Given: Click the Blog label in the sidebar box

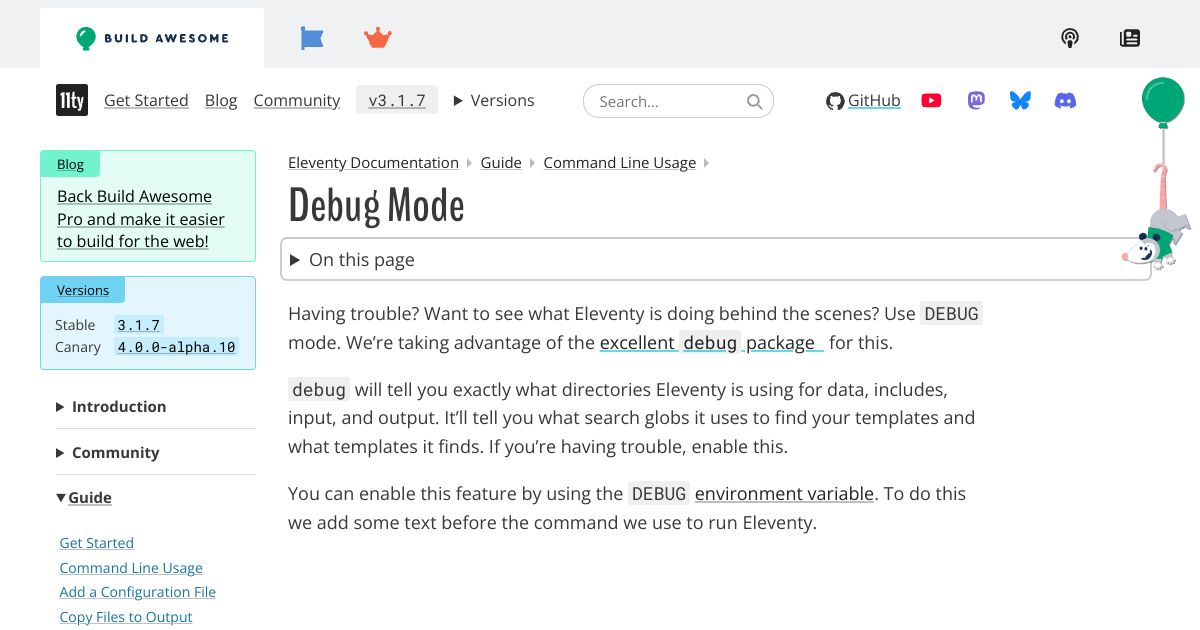Looking at the screenshot, I should tap(70, 164).
